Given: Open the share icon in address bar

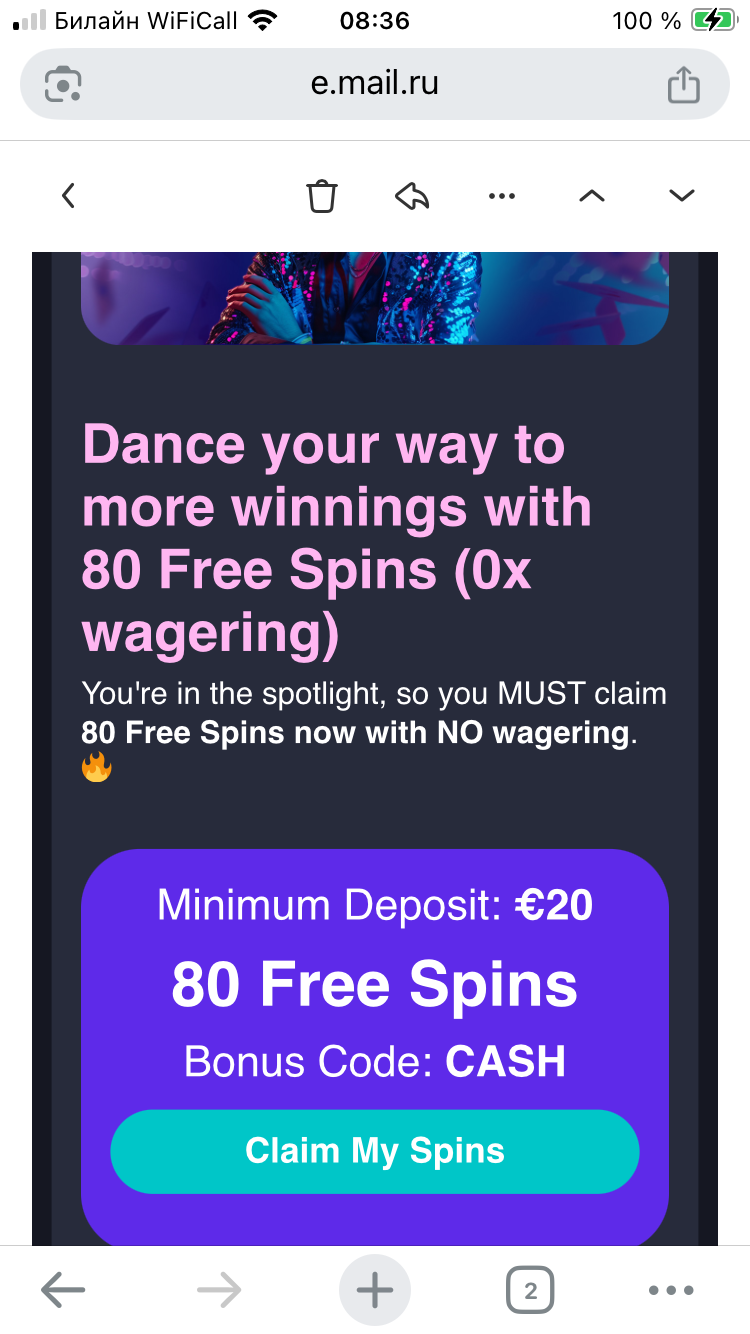Looking at the screenshot, I should 684,83.
